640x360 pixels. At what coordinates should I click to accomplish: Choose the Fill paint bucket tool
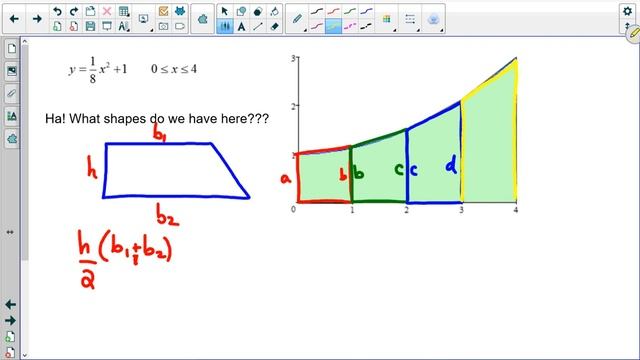pos(274,11)
